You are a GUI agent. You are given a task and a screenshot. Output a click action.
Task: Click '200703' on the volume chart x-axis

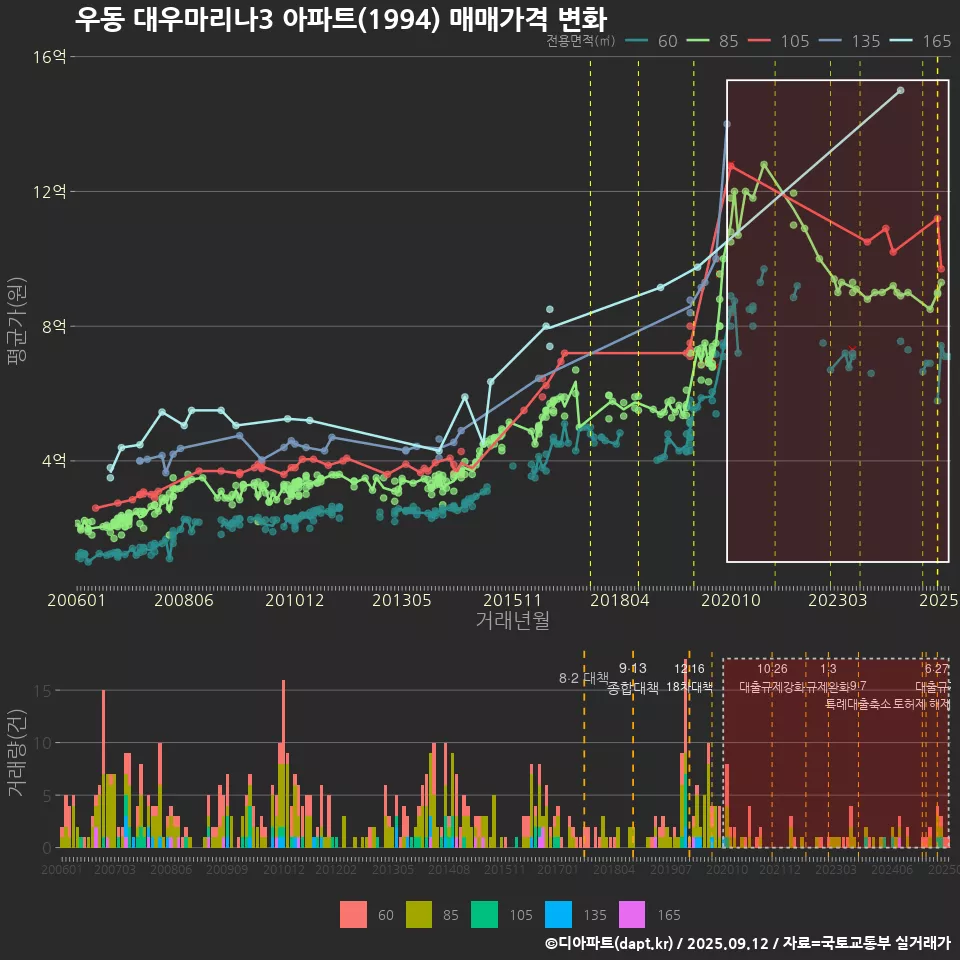tap(114, 869)
